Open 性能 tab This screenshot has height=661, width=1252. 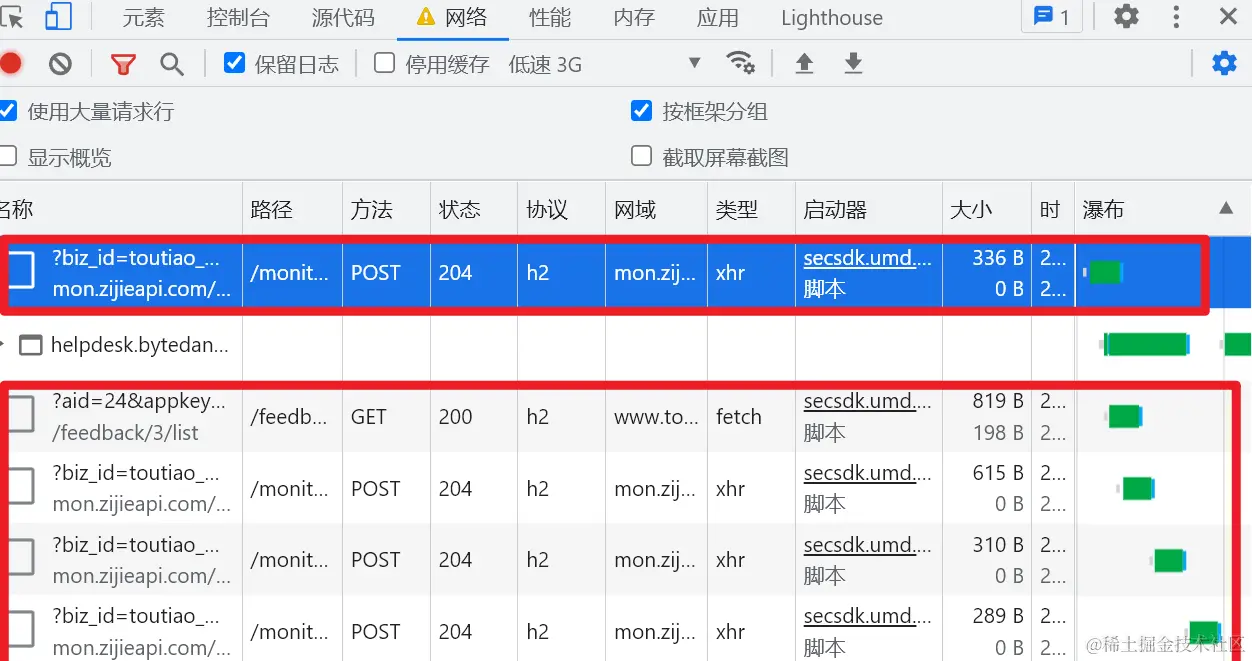[550, 18]
